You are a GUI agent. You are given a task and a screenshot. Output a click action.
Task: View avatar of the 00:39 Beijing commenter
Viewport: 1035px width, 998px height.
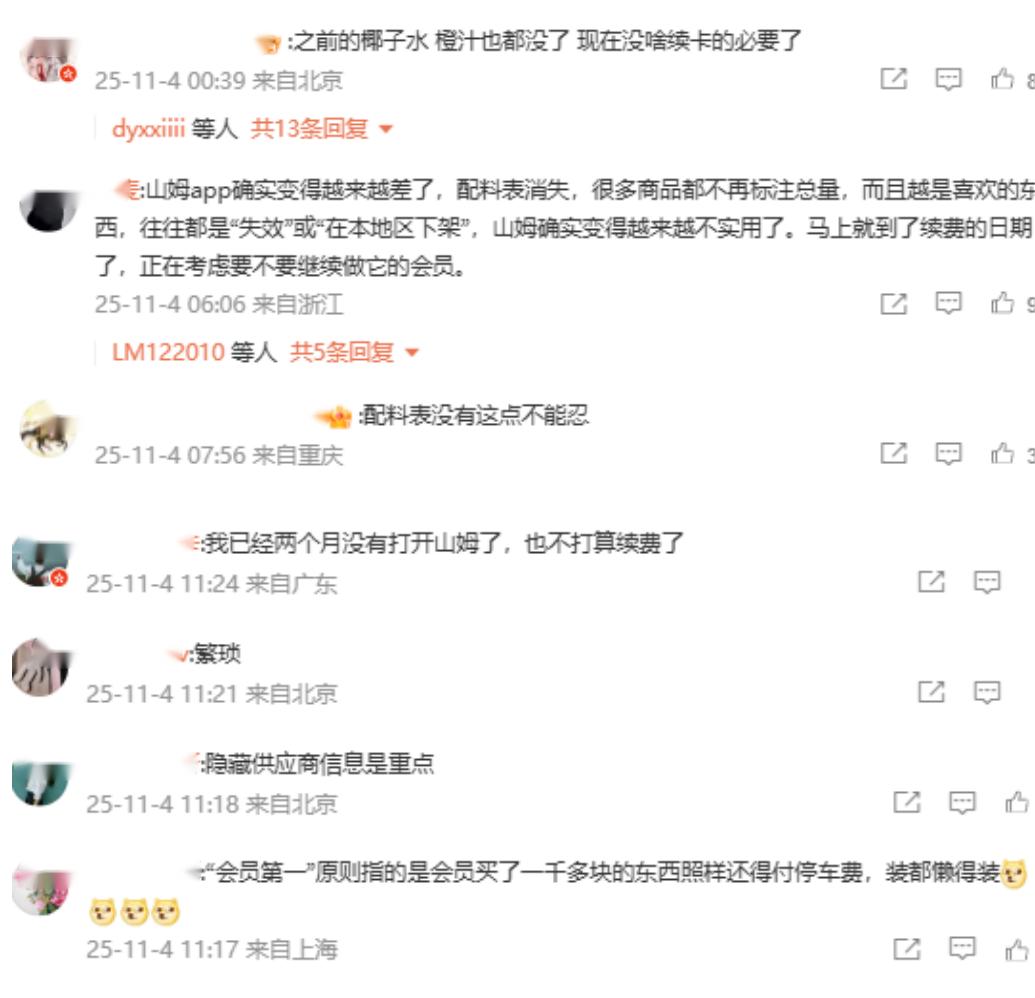(48, 59)
